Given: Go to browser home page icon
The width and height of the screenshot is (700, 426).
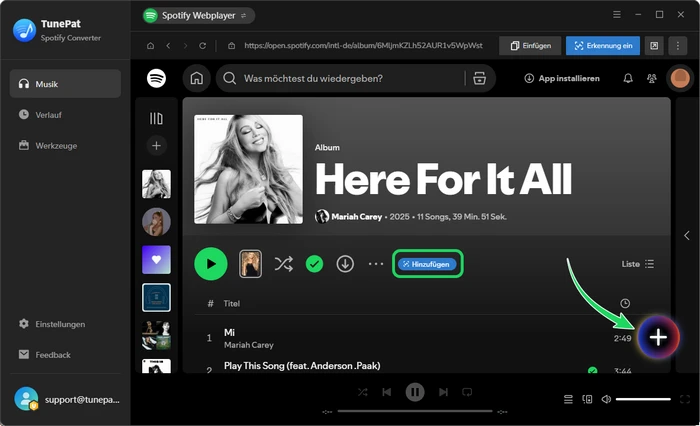Looking at the screenshot, I should [x=150, y=46].
